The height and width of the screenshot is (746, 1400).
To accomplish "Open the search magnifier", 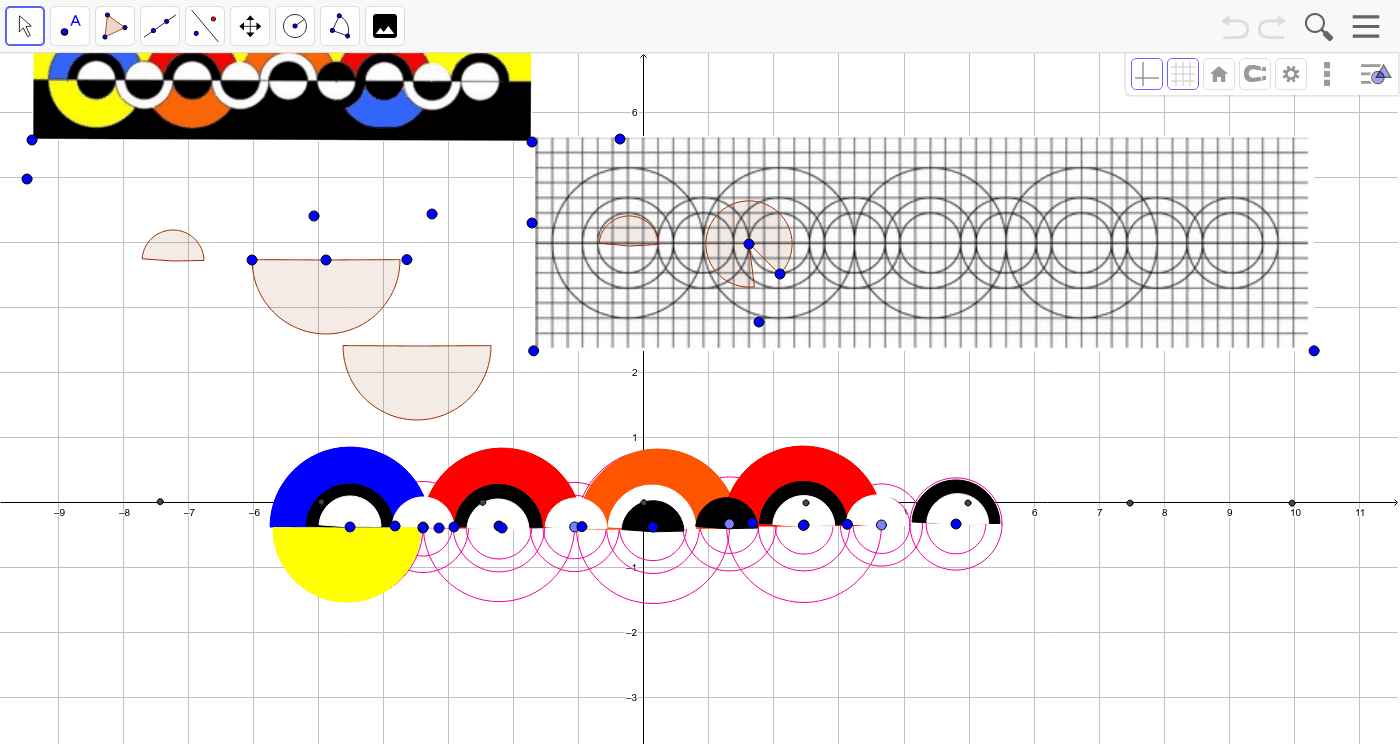I will pyautogui.click(x=1319, y=27).
